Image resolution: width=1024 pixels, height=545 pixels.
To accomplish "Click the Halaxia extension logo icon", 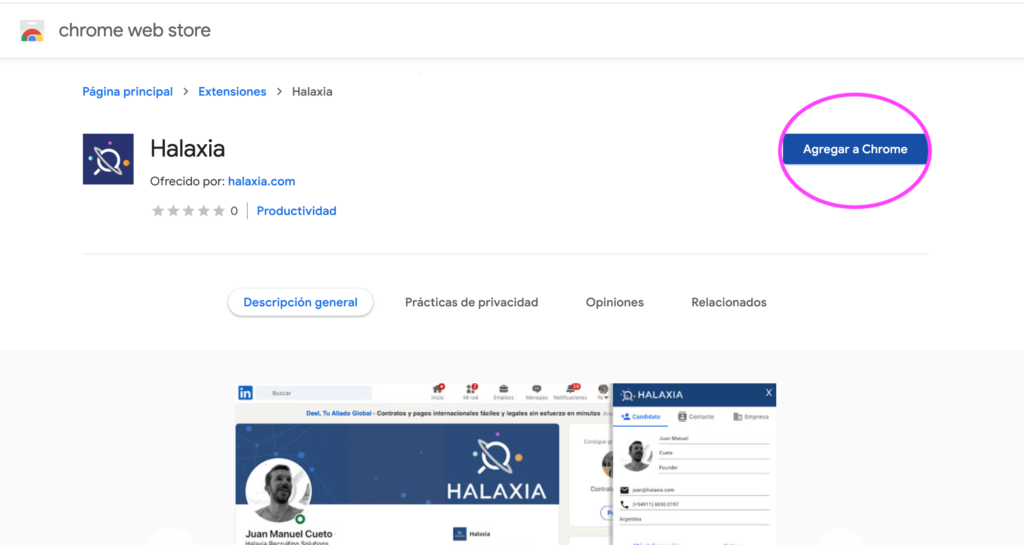I will tap(108, 159).
